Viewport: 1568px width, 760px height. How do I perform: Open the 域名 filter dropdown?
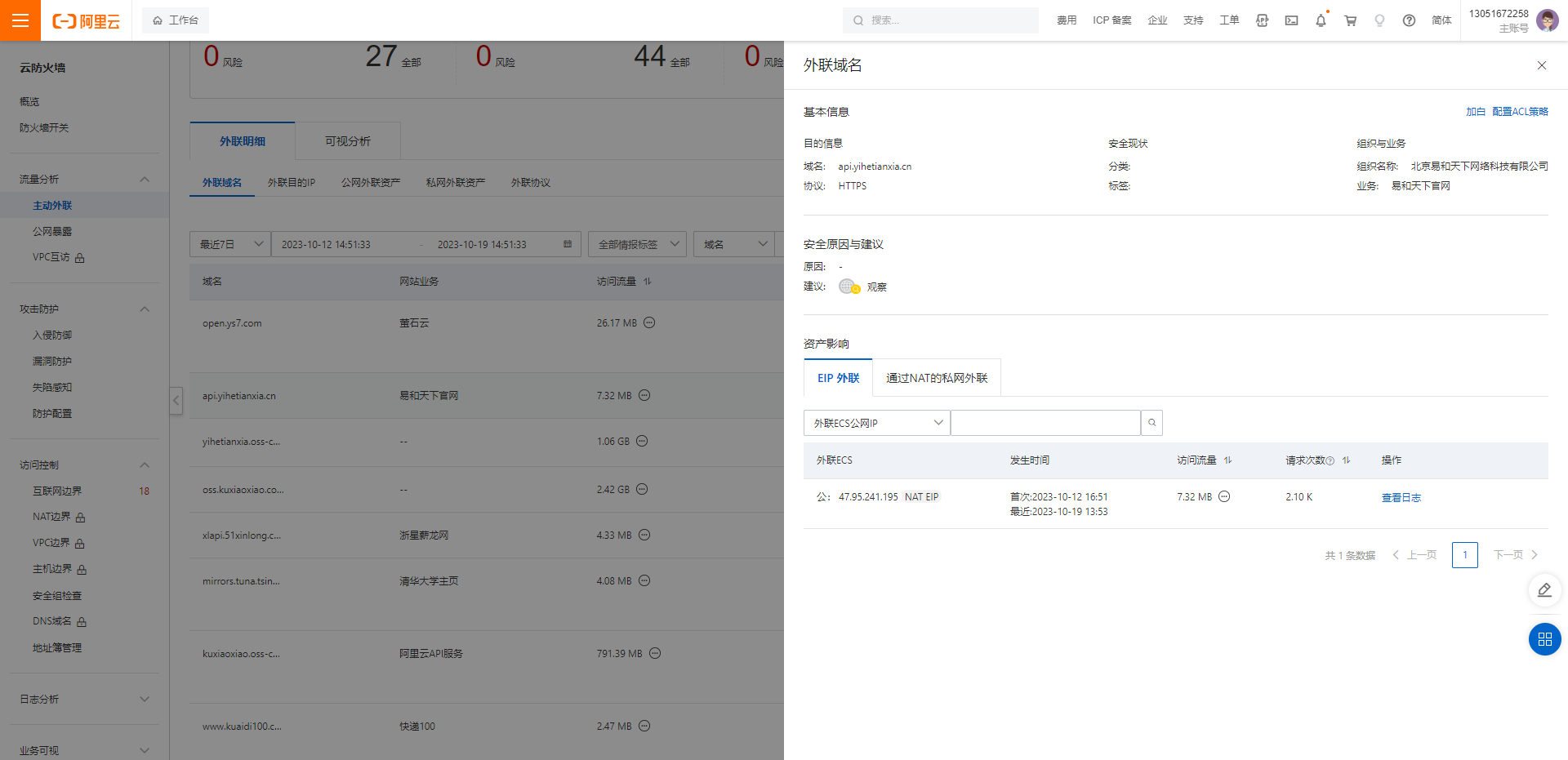coord(734,244)
